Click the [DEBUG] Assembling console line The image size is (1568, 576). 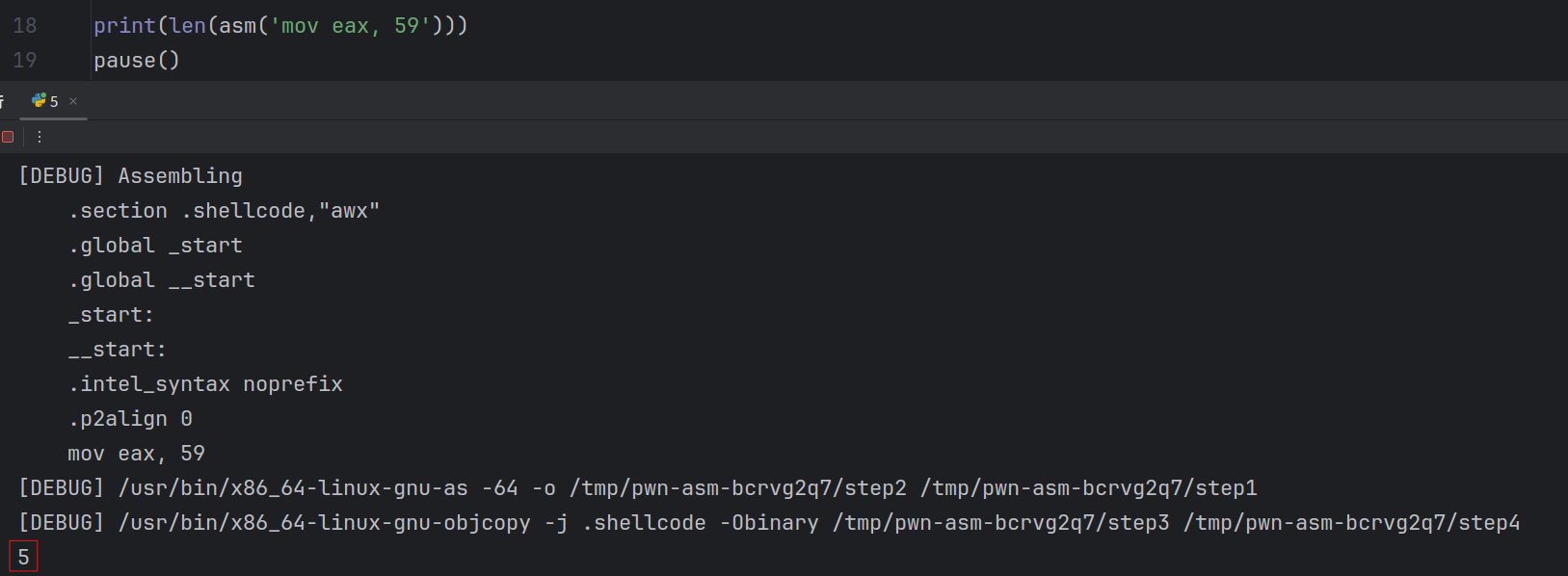point(130,175)
